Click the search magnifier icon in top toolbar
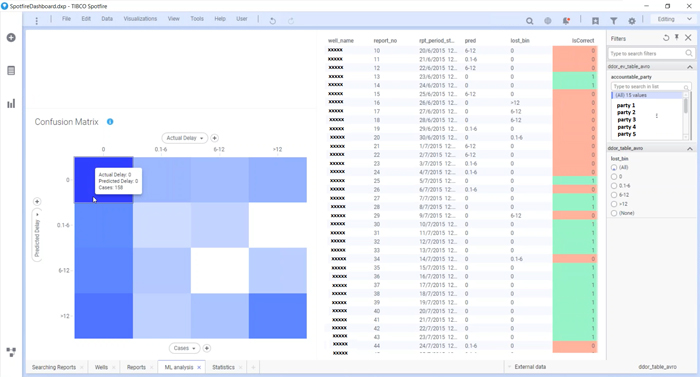The width and height of the screenshot is (700, 377). click(x=529, y=21)
